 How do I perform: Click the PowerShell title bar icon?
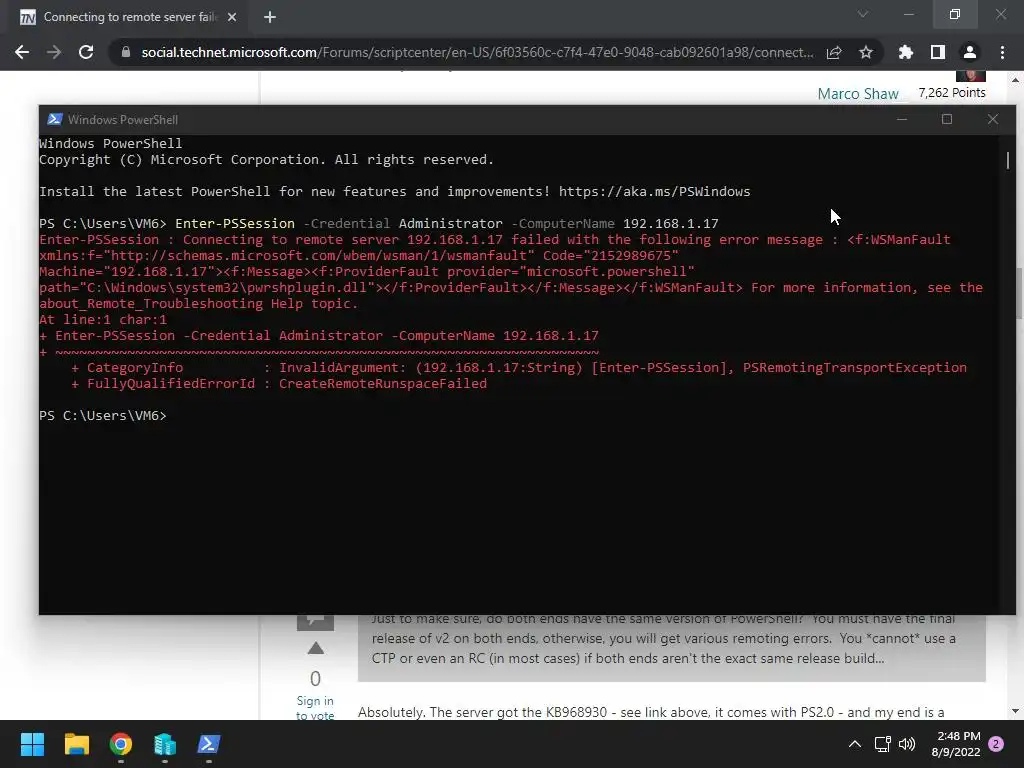pos(55,120)
